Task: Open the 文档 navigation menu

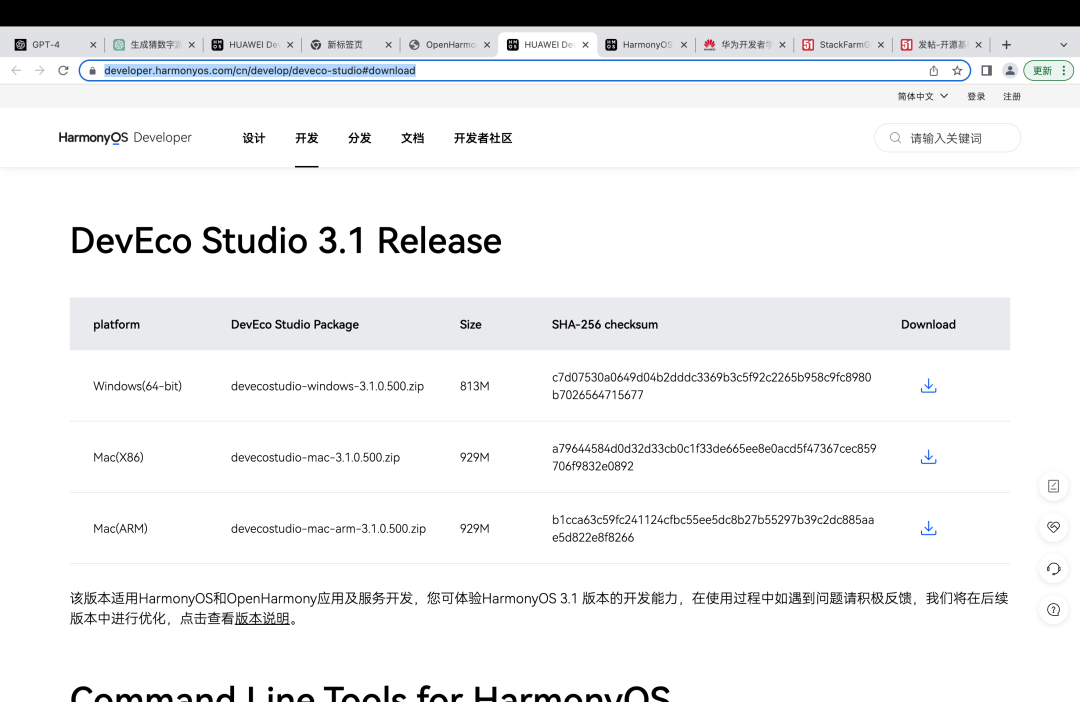Action: (413, 138)
